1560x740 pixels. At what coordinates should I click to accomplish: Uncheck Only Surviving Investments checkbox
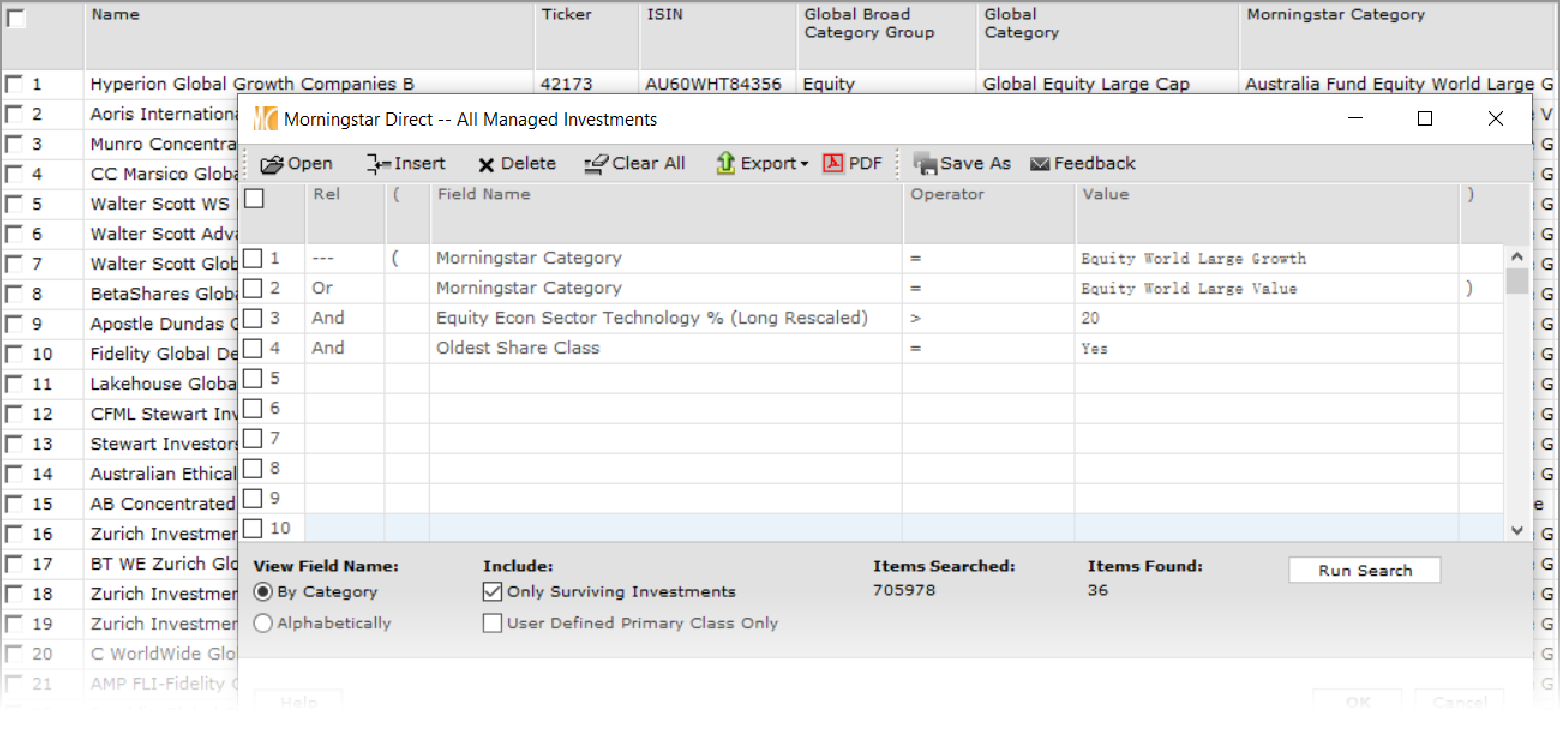[x=492, y=592]
